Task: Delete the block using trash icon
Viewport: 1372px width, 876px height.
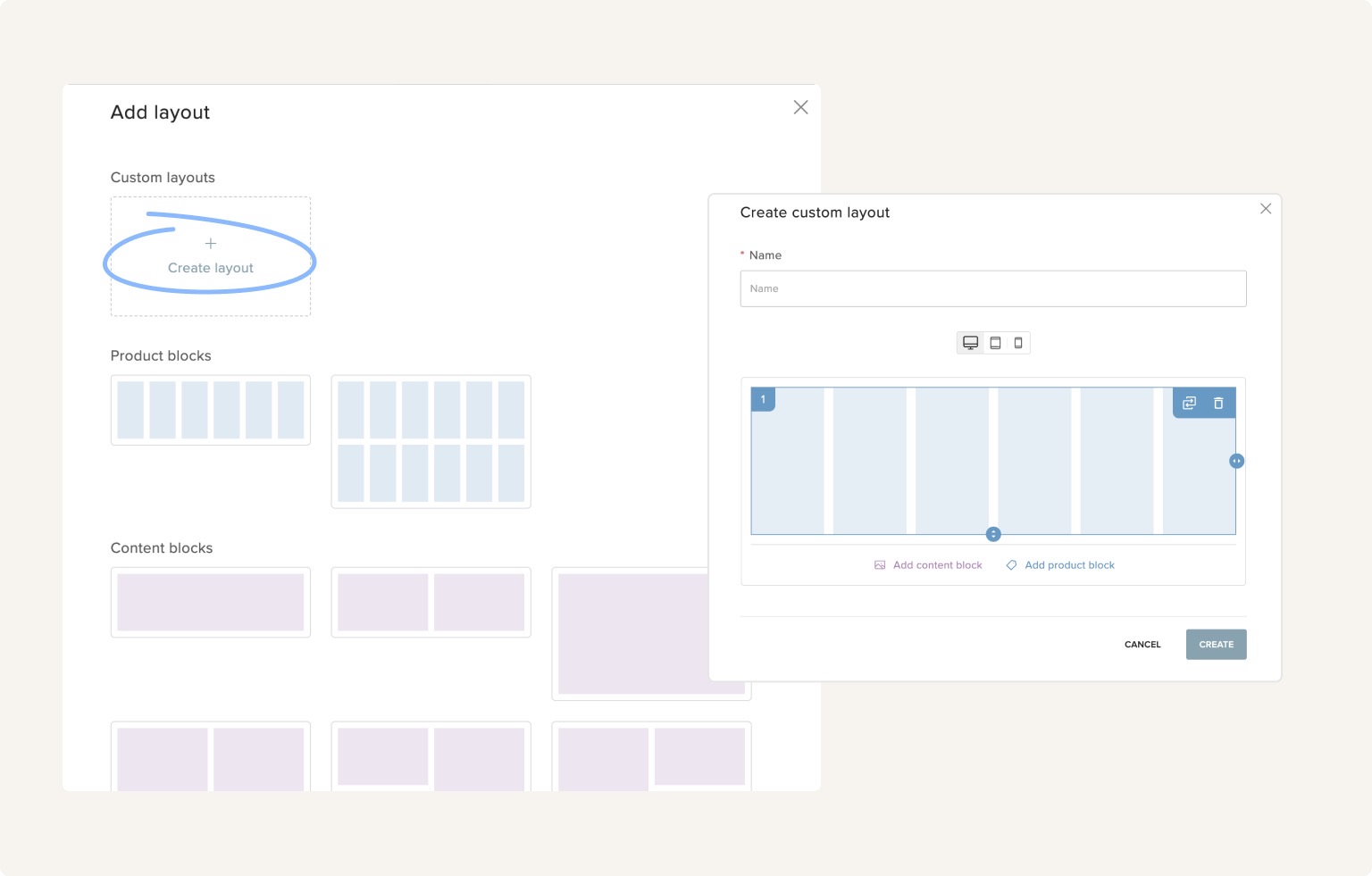Action: pyautogui.click(x=1218, y=404)
